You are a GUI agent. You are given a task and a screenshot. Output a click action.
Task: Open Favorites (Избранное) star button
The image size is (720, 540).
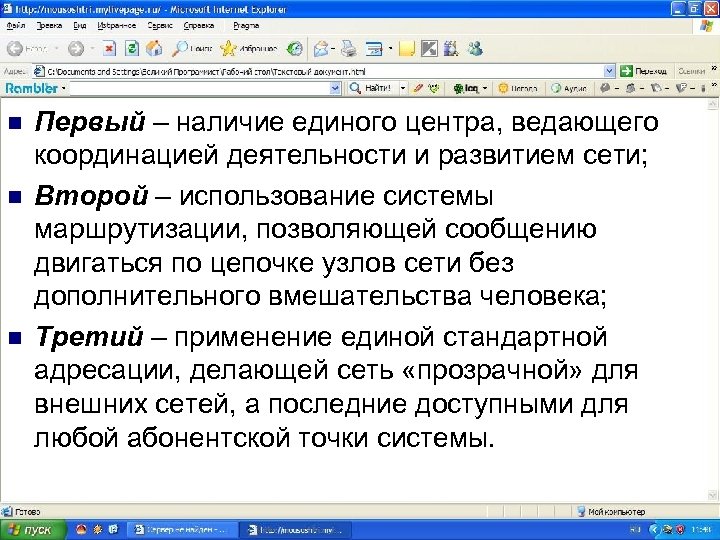click(248, 48)
